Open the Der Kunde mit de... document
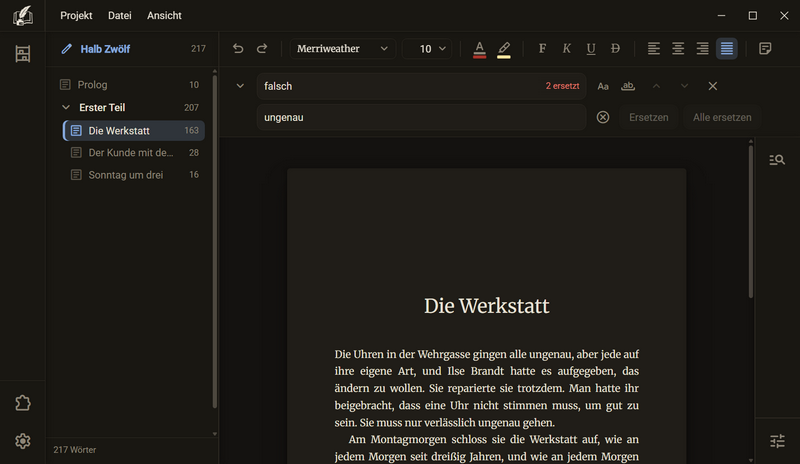 click(x=134, y=153)
